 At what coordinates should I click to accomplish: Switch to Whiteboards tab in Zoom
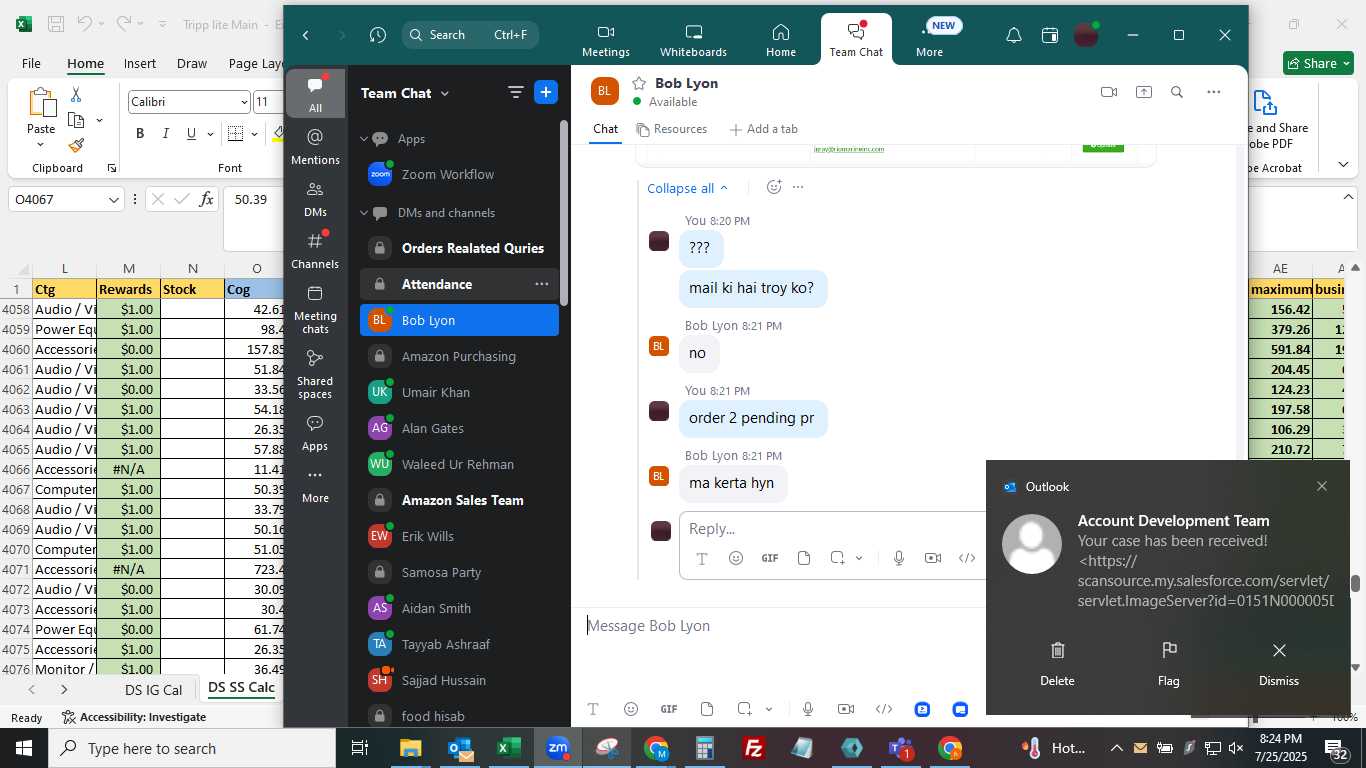click(x=693, y=40)
